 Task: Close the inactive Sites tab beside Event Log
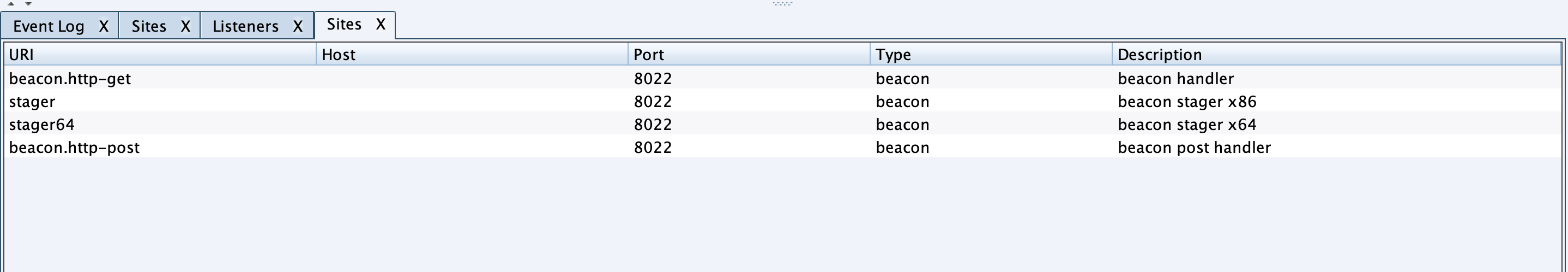click(x=186, y=26)
